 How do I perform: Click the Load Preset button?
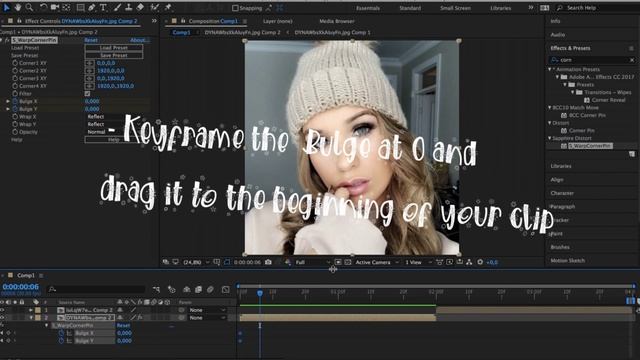click(x=114, y=48)
